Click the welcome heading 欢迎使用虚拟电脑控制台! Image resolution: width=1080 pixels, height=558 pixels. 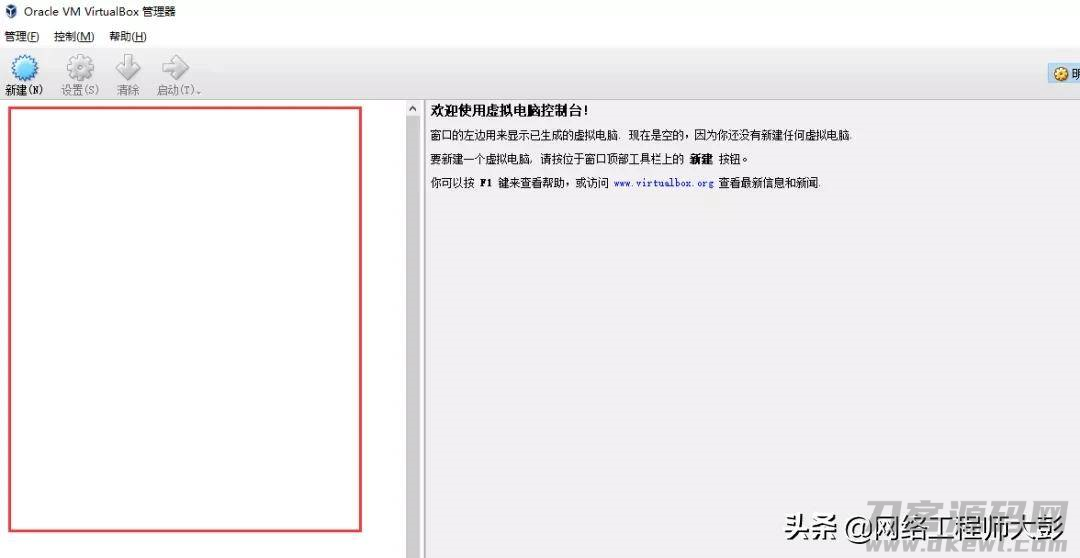510,110
